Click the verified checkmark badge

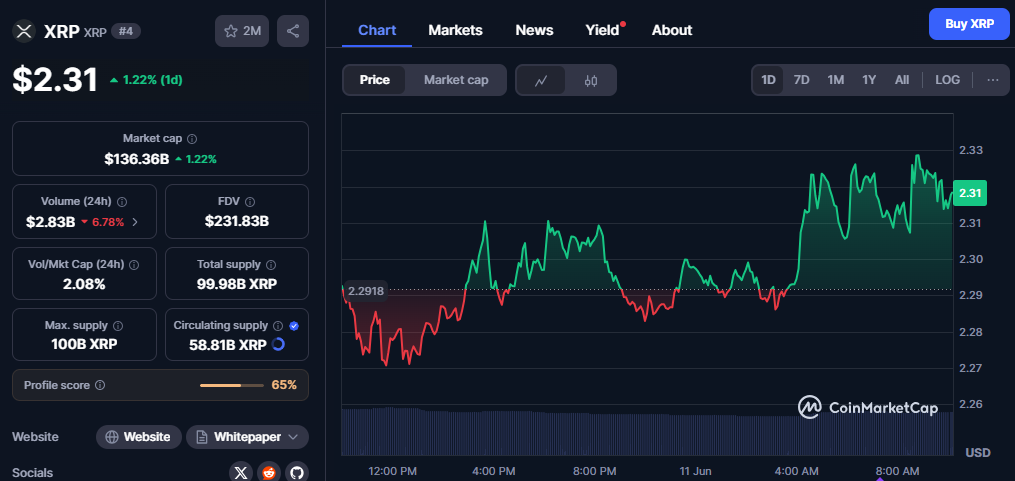294,326
